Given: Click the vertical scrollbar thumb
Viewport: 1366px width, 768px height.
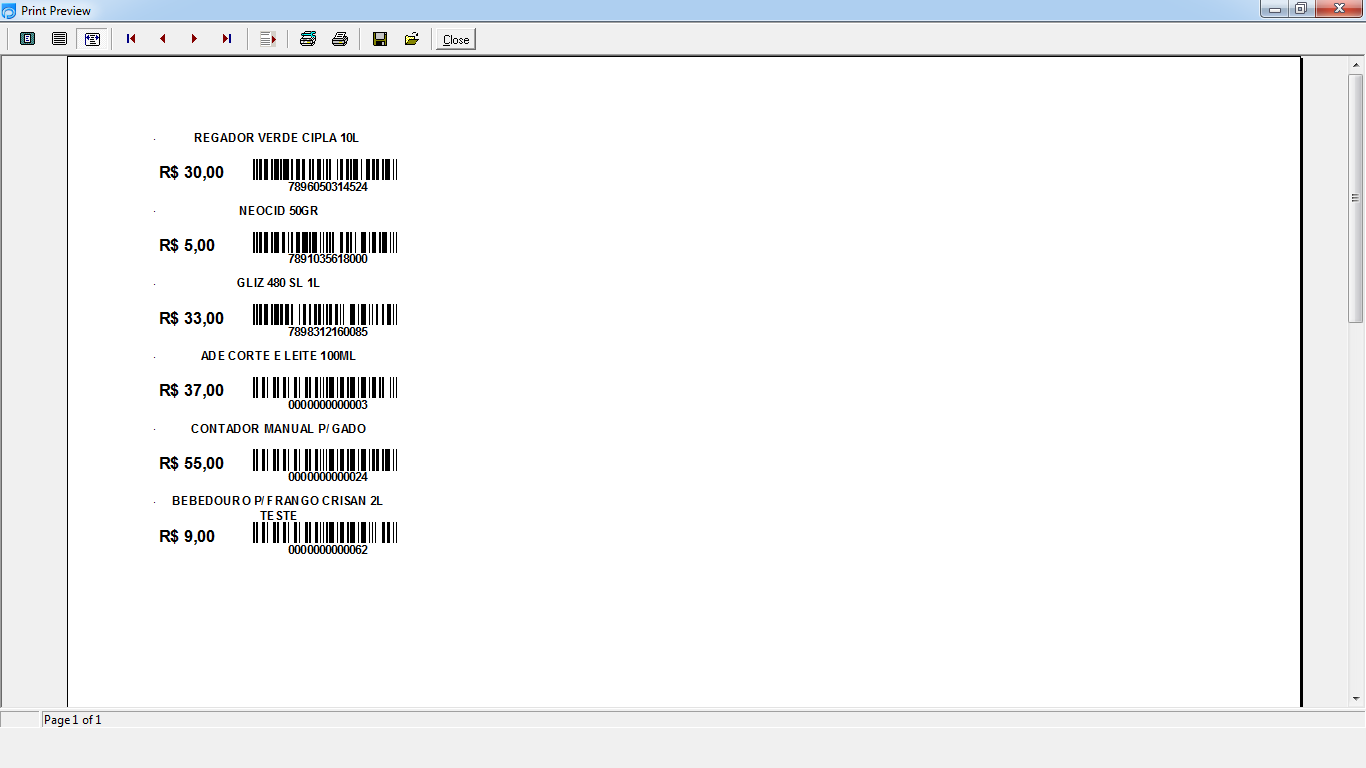Looking at the screenshot, I should tap(1356, 198).
